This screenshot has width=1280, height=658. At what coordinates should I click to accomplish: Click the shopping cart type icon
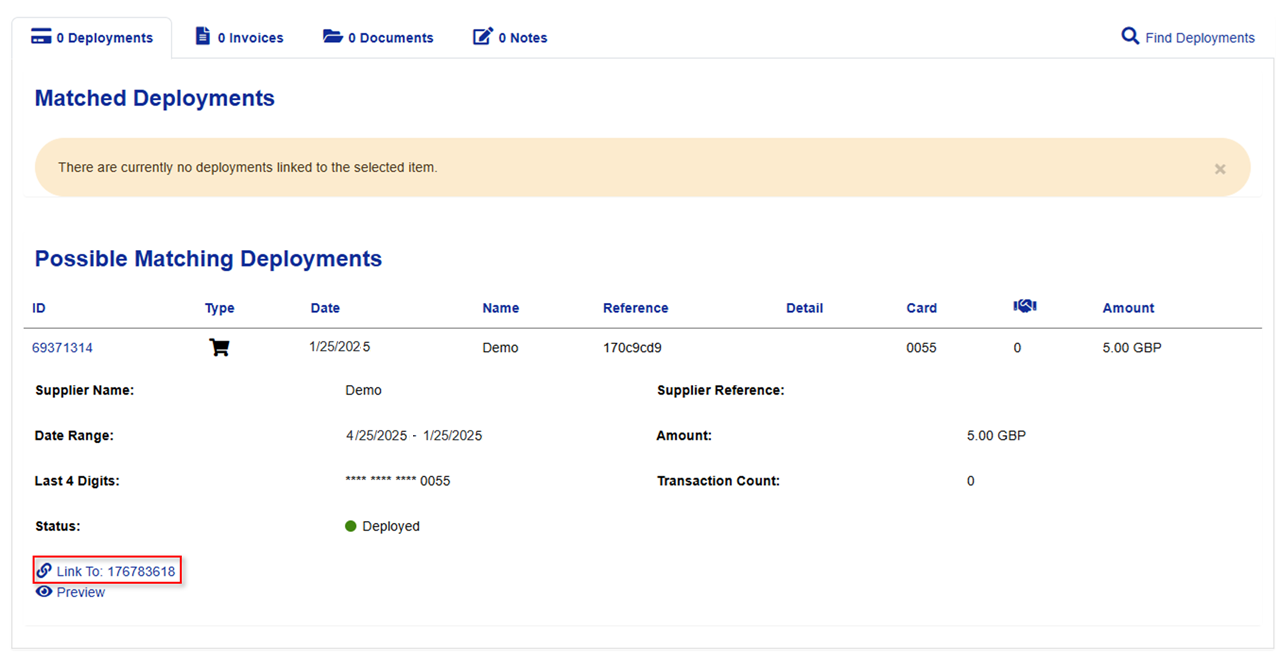(x=219, y=347)
